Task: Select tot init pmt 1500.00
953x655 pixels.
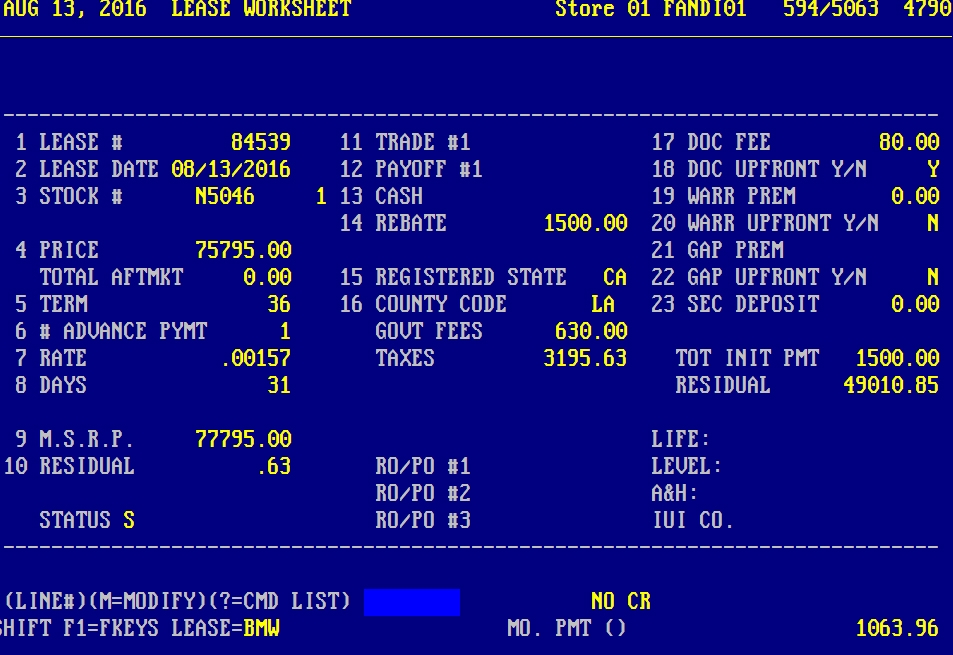Action: point(898,358)
